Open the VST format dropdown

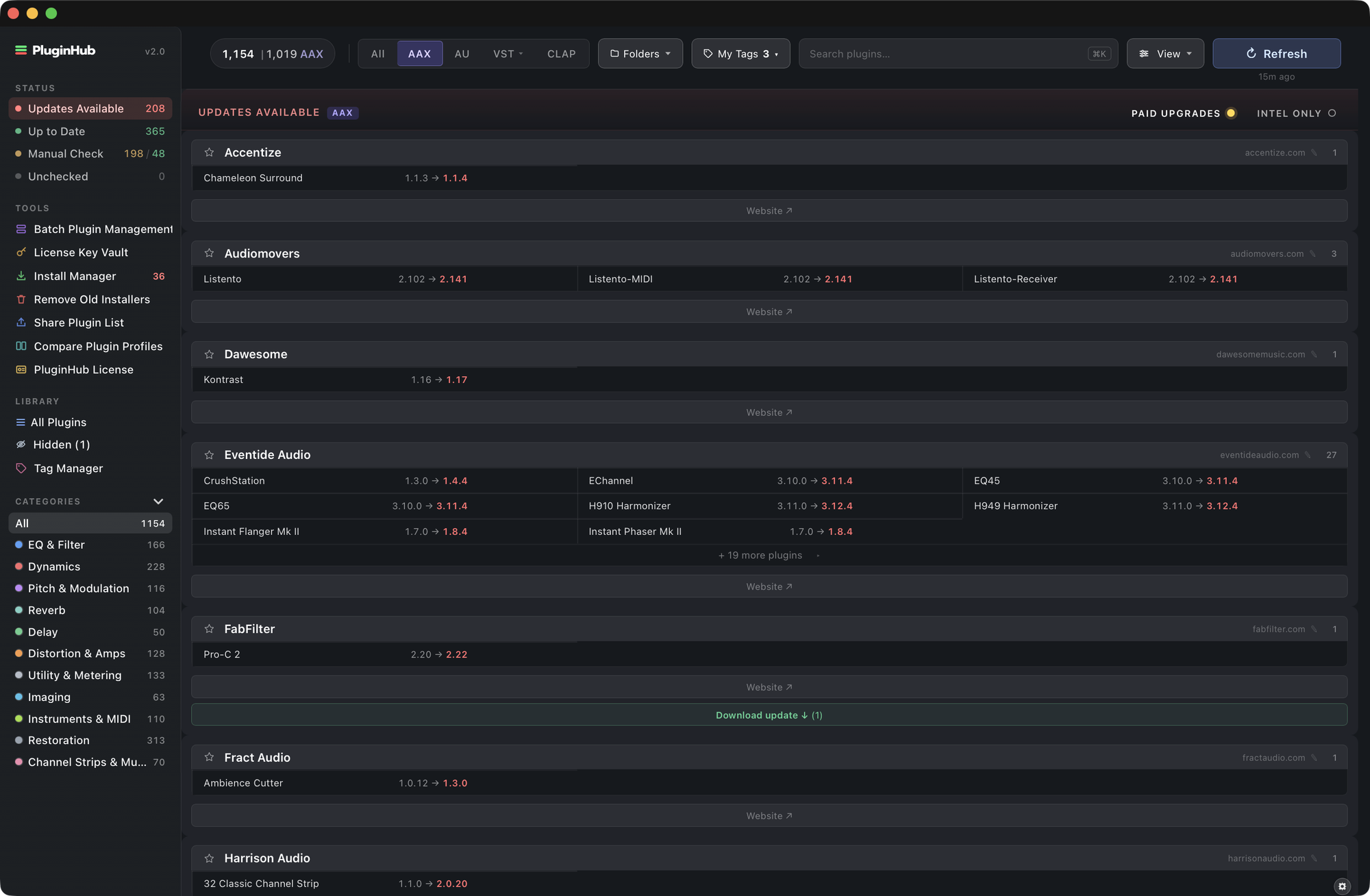(x=508, y=53)
